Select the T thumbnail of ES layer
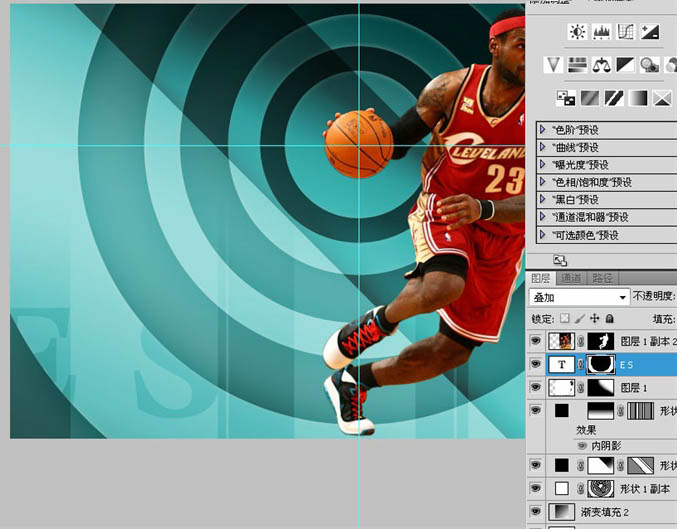This screenshot has height=529, width=677. click(561, 364)
